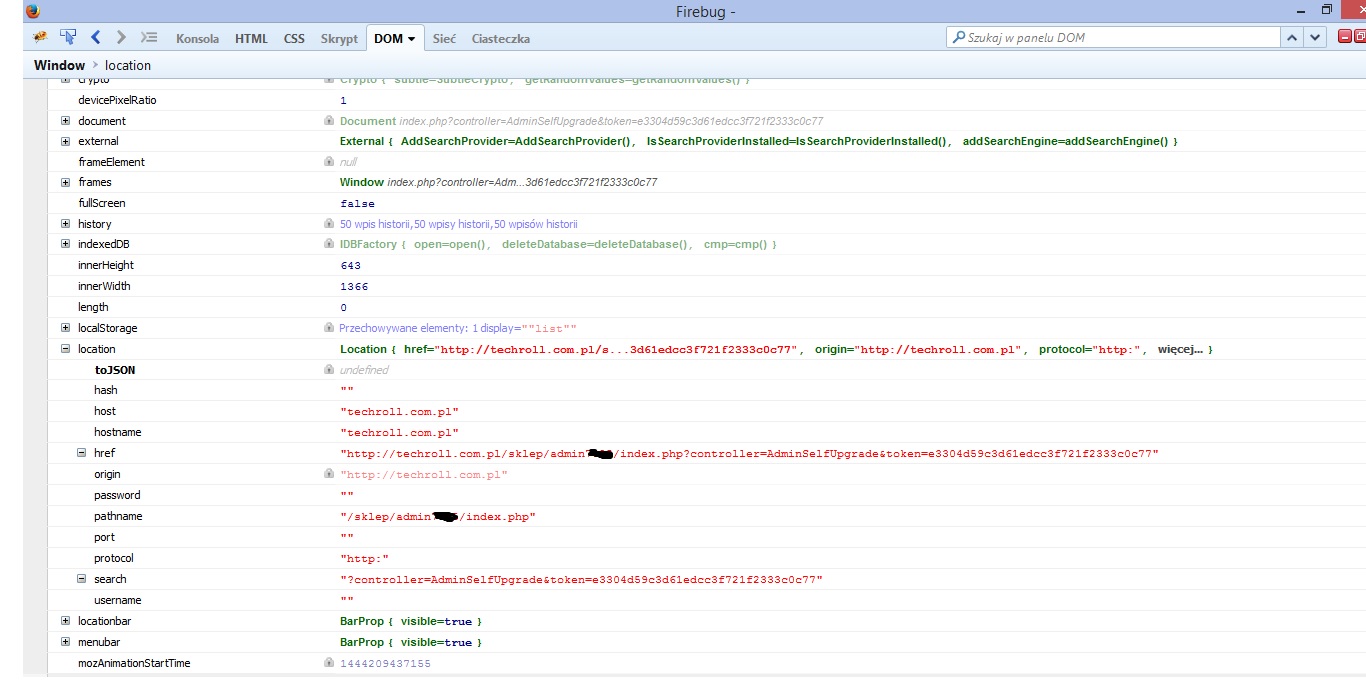This screenshot has width=1366, height=681.
Task: Collapse the location property node
Action: 66,349
